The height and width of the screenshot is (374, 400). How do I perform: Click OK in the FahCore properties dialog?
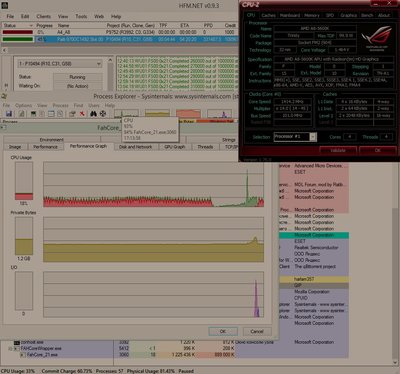coord(223,331)
